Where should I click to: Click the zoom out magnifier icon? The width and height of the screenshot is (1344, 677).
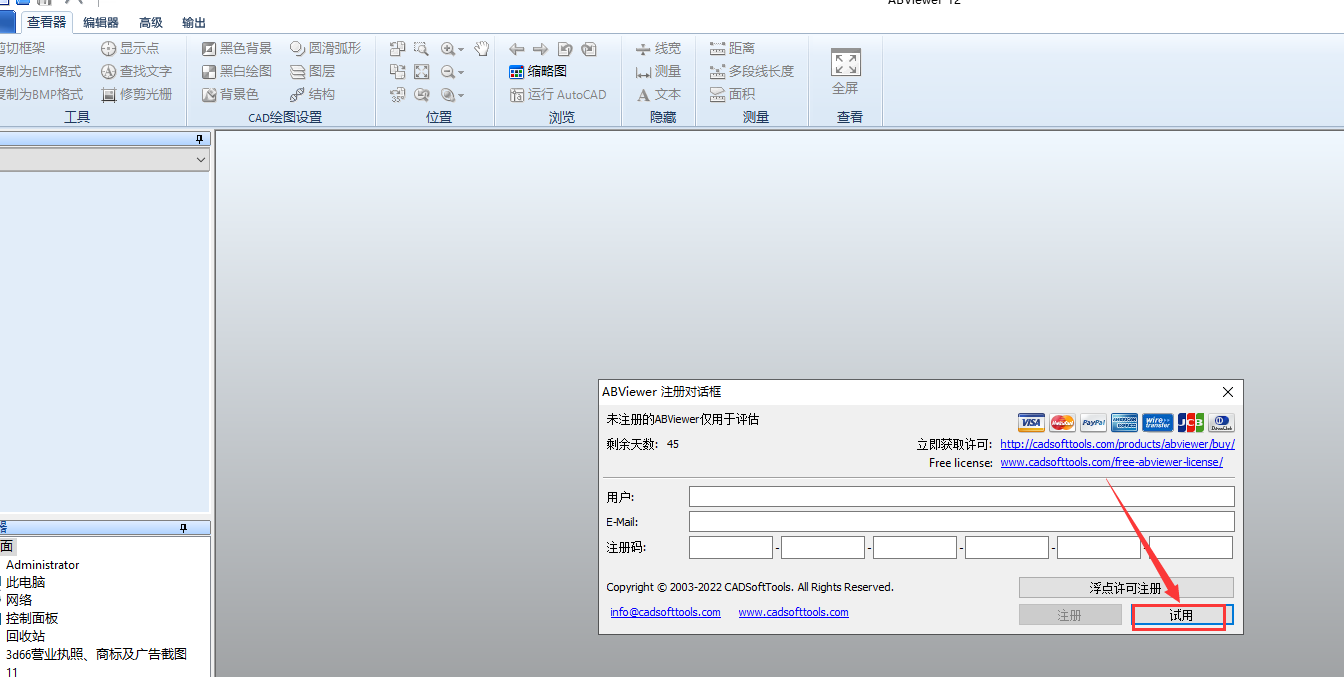click(x=448, y=71)
